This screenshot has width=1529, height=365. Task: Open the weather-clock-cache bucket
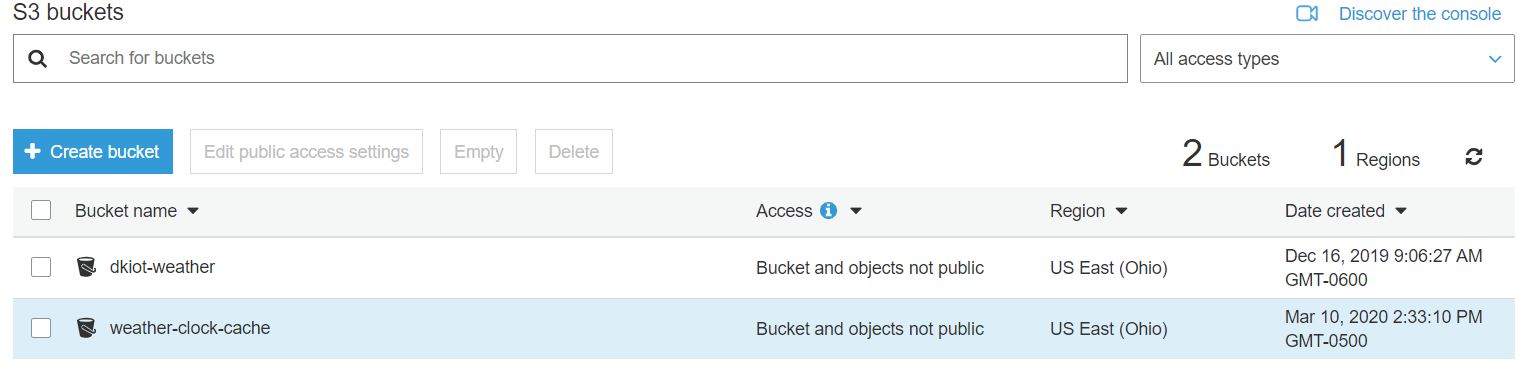(x=190, y=328)
